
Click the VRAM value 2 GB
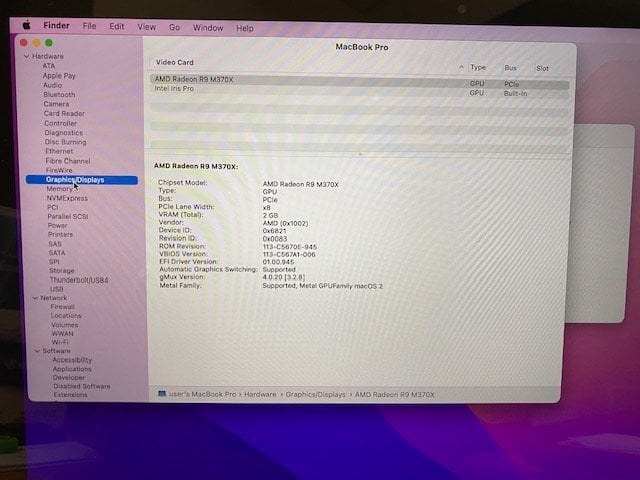point(270,216)
